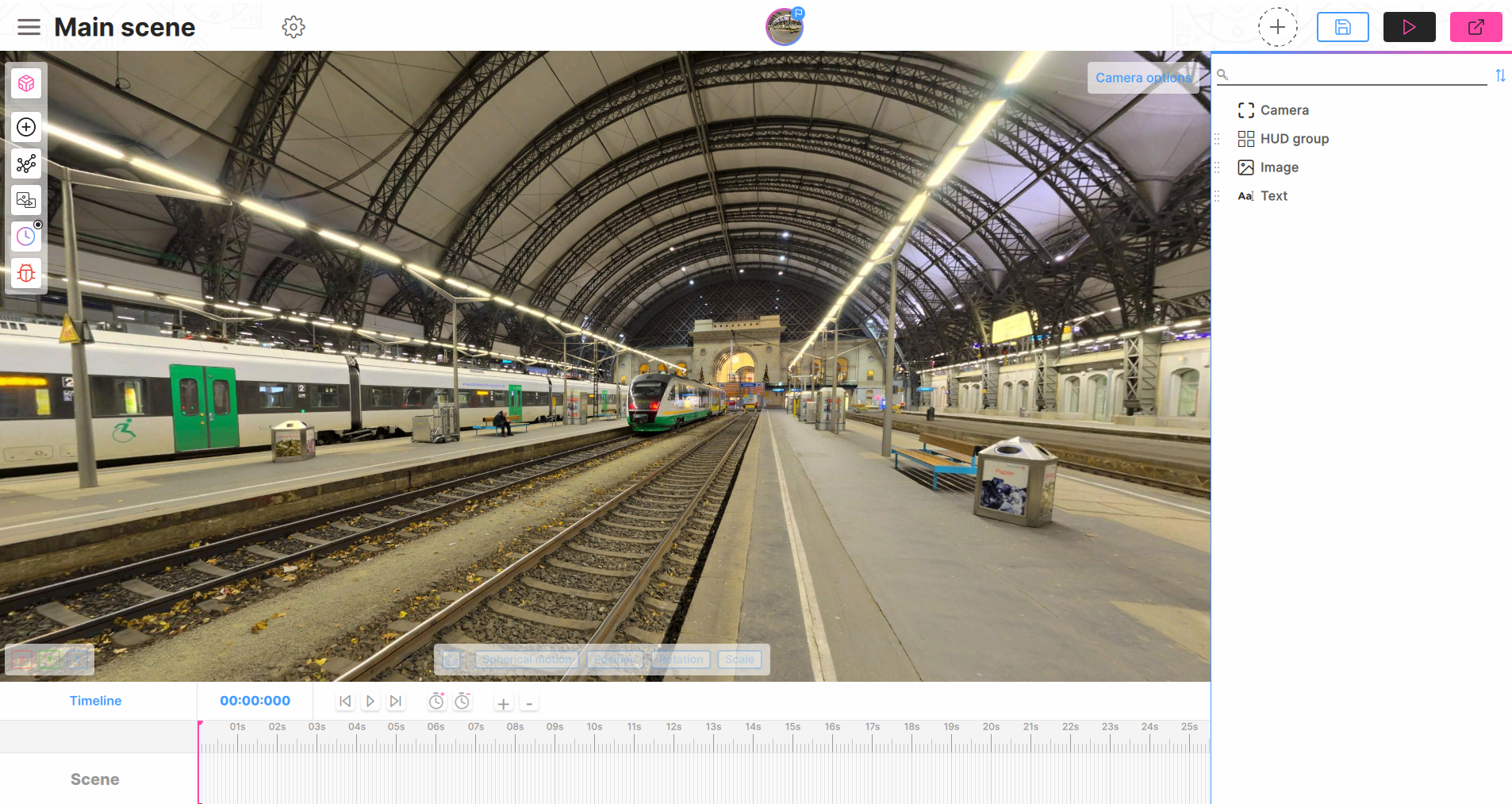1512x804 pixels.
Task: Click the circled plus icon in left toolbar
Action: (26, 127)
